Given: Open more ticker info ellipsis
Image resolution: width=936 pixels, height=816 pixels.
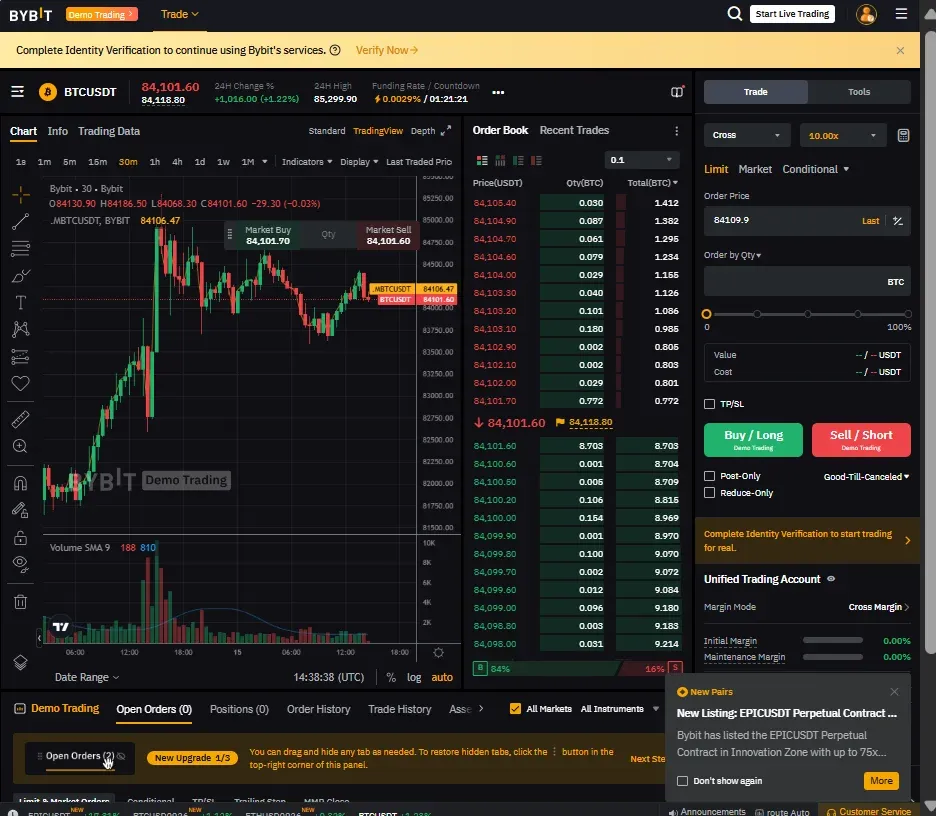Looking at the screenshot, I should pyautogui.click(x=498, y=93).
